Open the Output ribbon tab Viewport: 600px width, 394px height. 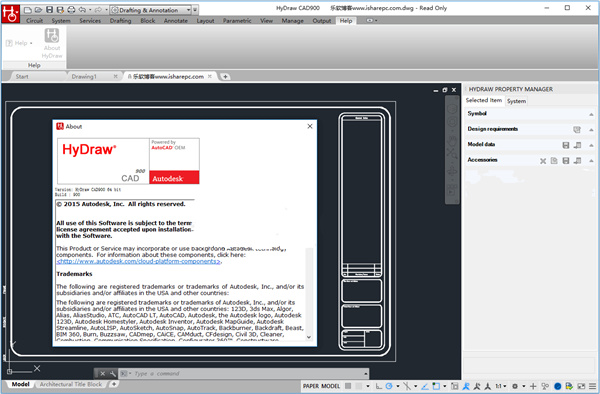click(321, 21)
